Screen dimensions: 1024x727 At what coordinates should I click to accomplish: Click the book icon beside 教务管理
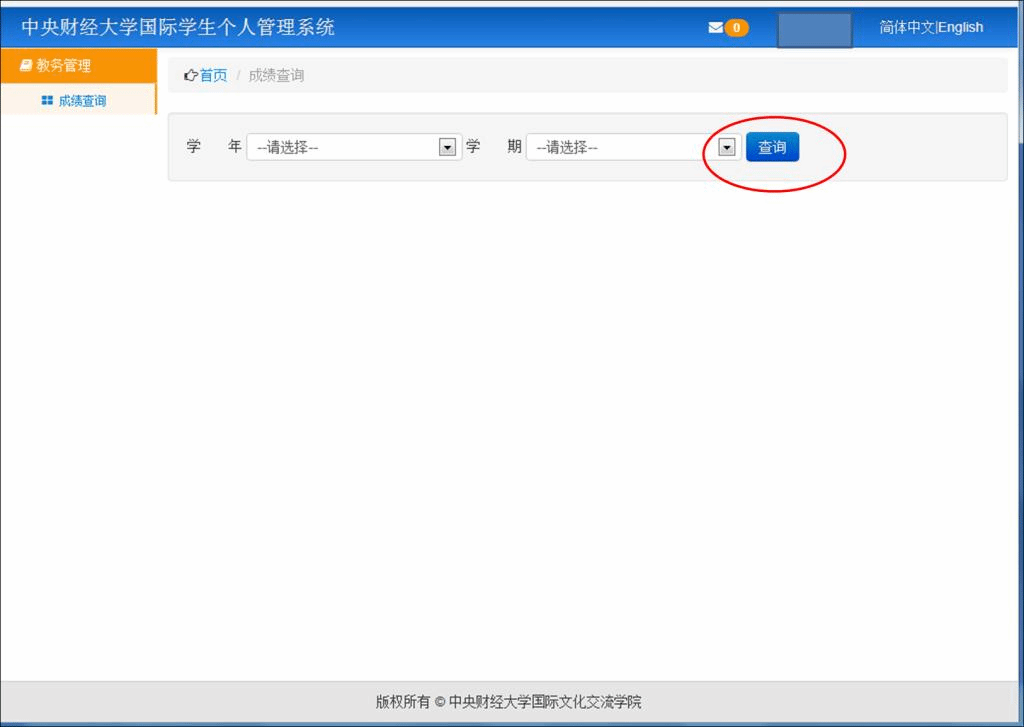[26, 66]
